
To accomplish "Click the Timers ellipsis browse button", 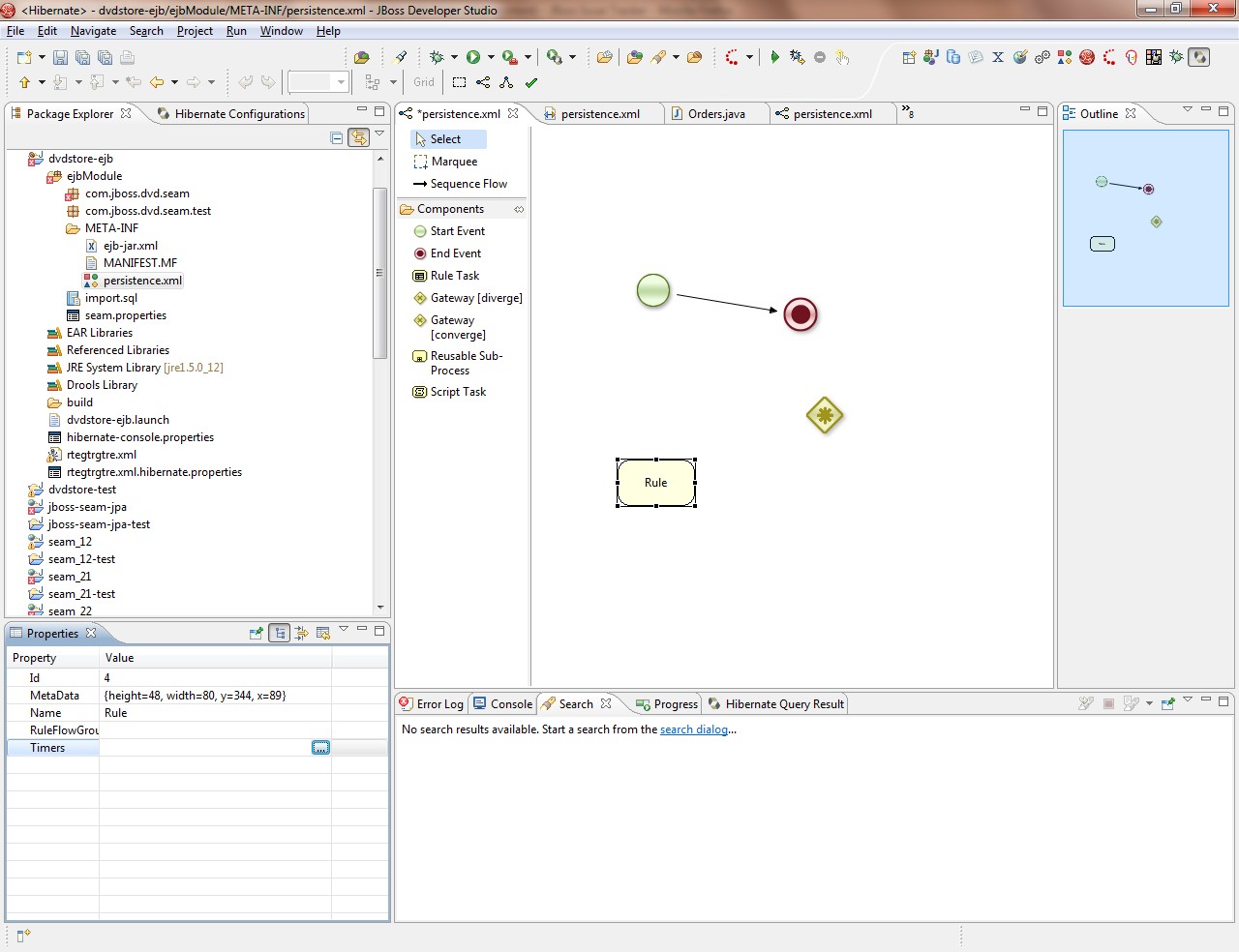I will [320, 748].
